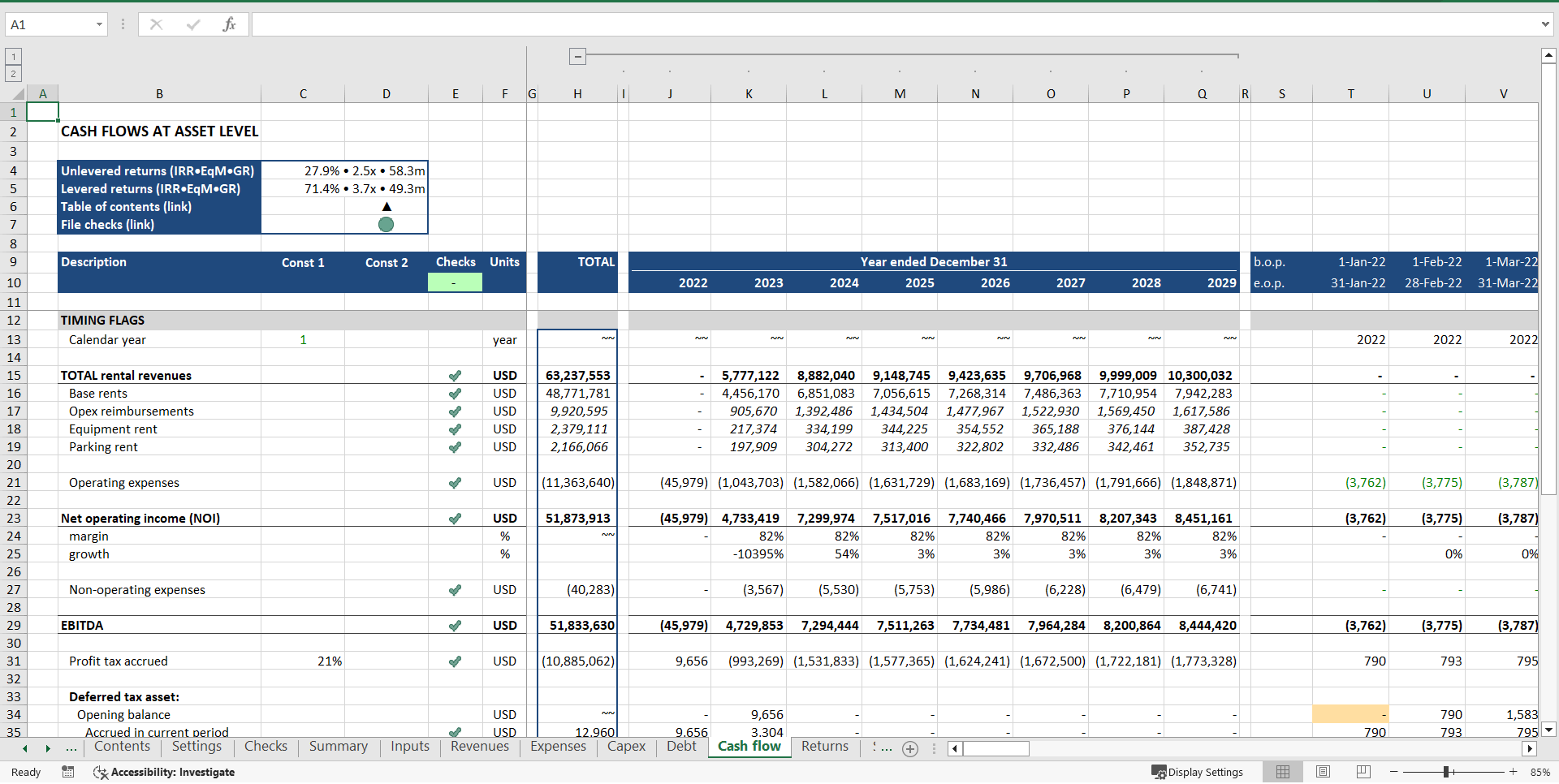The height and width of the screenshot is (784, 1559).
Task: Click the green Checks status cell
Action: click(455, 282)
